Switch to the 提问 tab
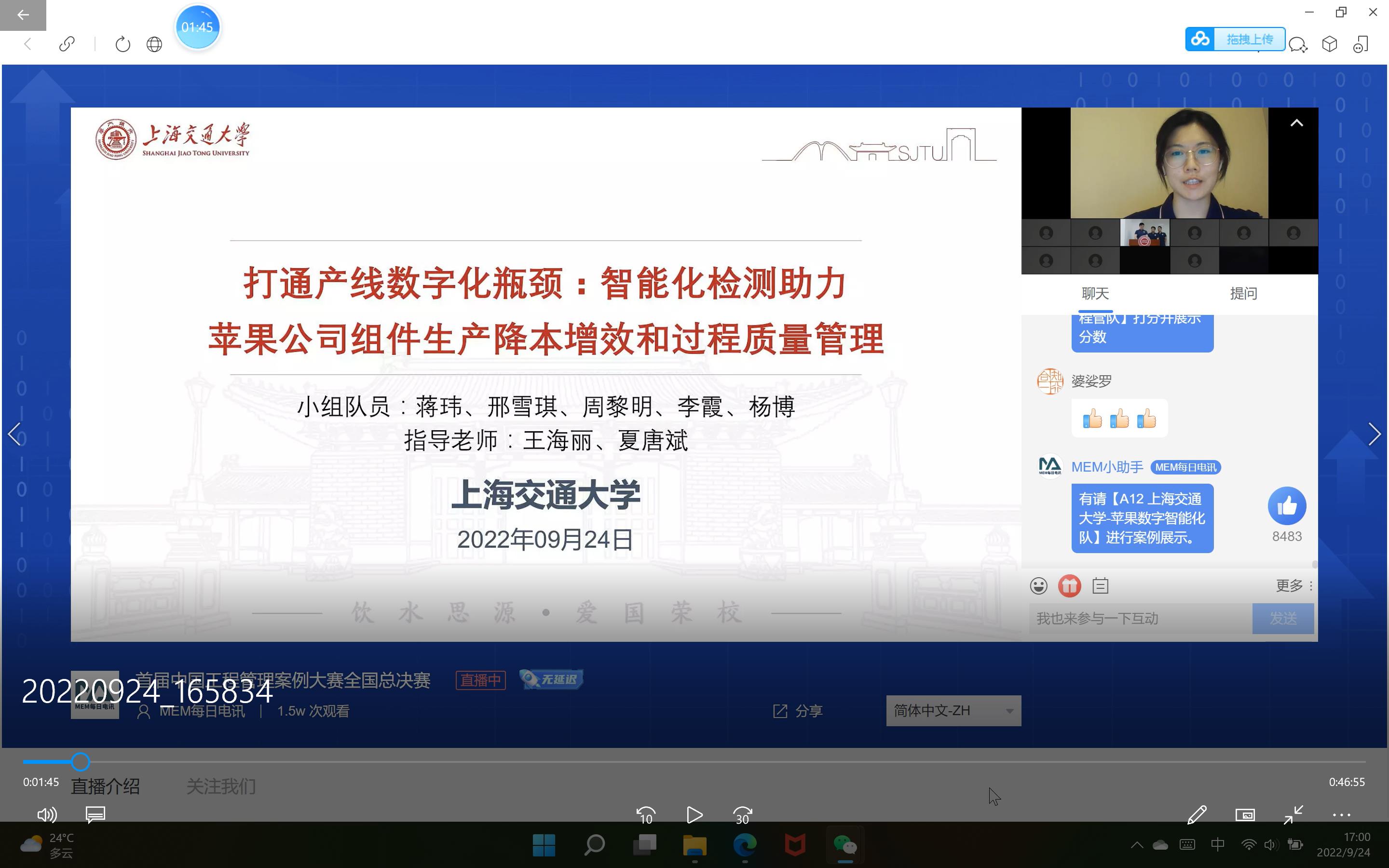This screenshot has height=868, width=1389. coord(1243,293)
